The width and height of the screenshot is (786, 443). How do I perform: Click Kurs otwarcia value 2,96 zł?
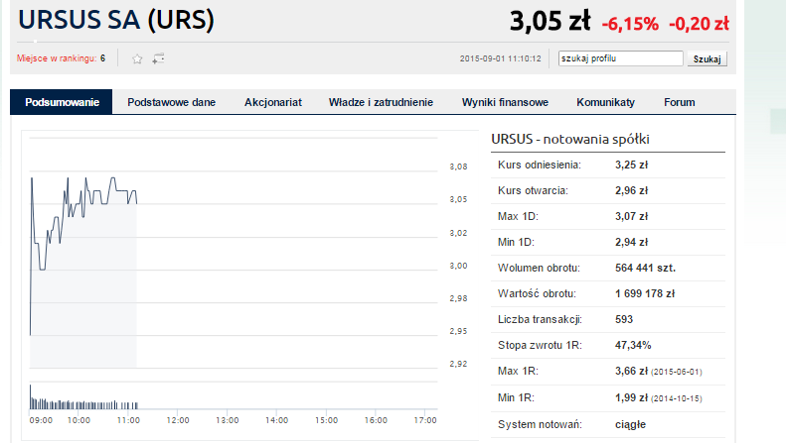[x=631, y=190]
